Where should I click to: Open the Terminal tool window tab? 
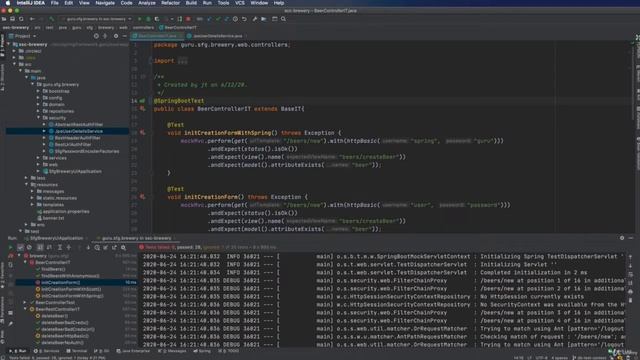click(x=77, y=351)
